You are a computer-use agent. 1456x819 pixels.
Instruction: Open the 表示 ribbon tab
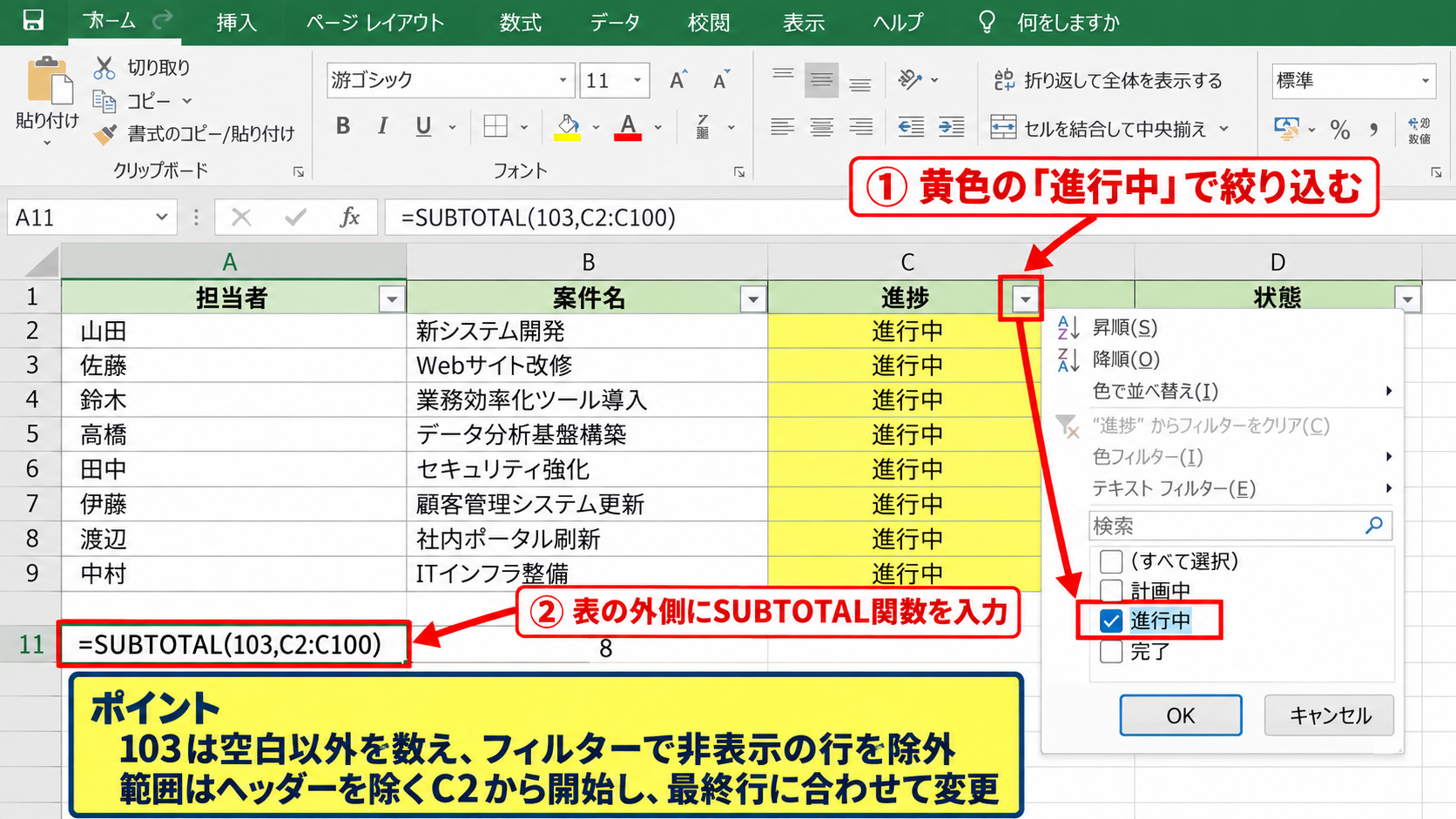pos(803,23)
